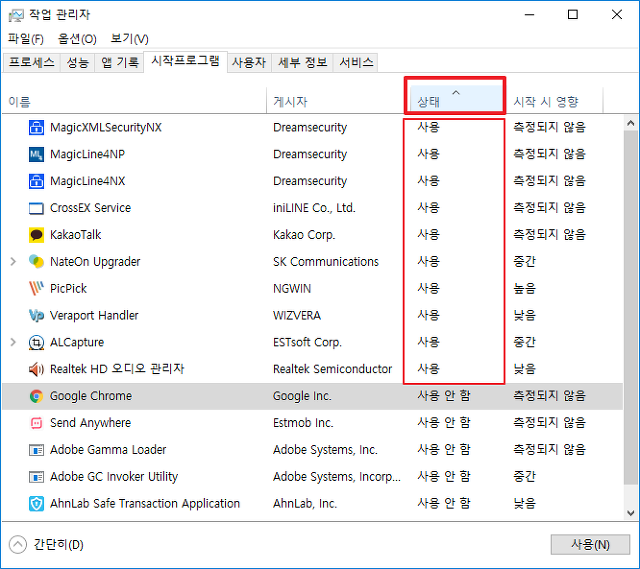
Task: Expand the ALCapture group
Action: [x=13, y=342]
